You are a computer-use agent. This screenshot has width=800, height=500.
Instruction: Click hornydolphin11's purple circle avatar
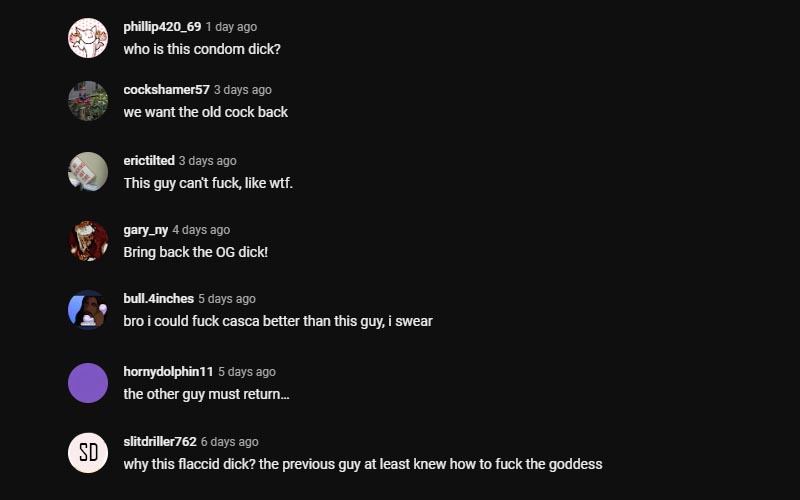tap(88, 383)
